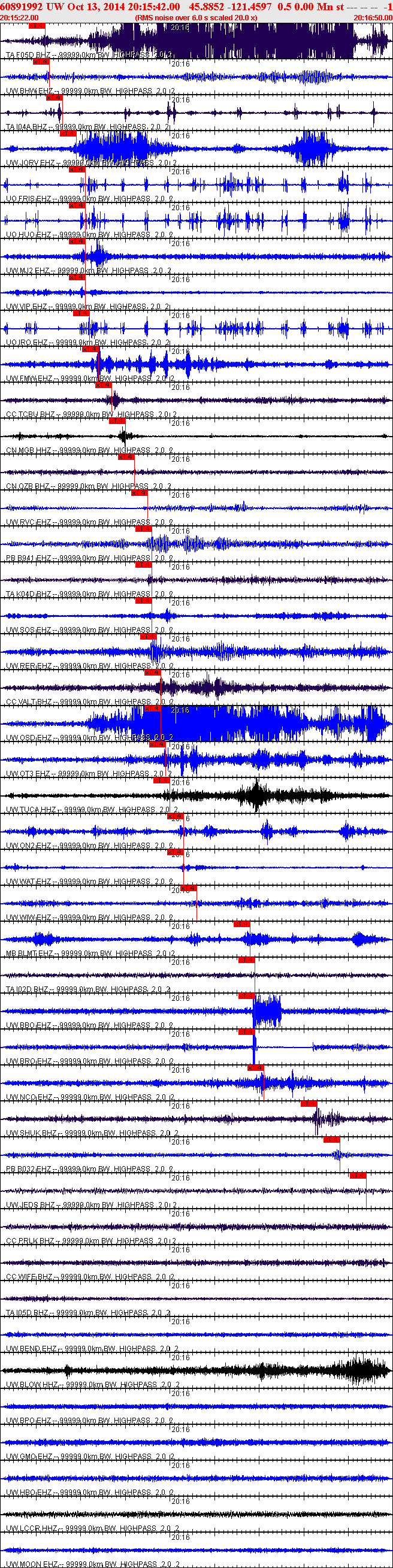Select the red pick flag on UW JEDS trace
Image resolution: width=393 pixels, height=1568 pixels.
tap(358, 1175)
